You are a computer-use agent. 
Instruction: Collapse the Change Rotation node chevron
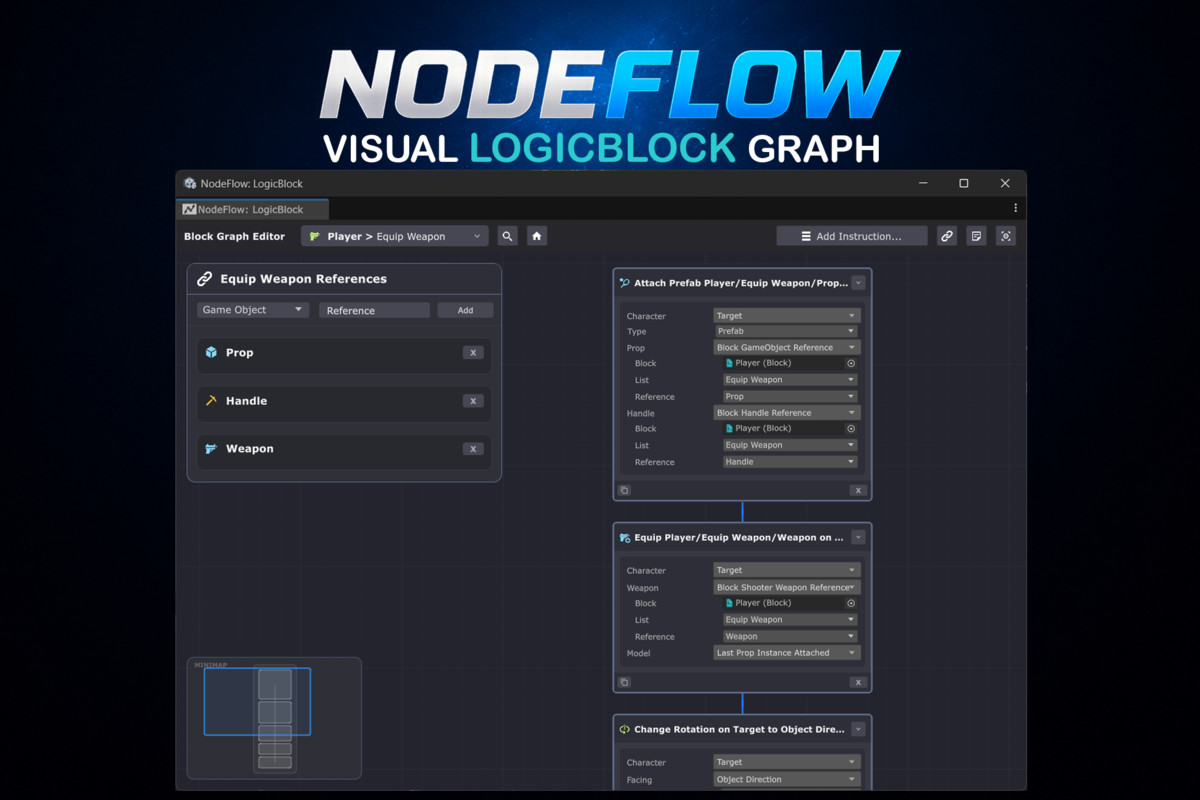(x=858, y=729)
